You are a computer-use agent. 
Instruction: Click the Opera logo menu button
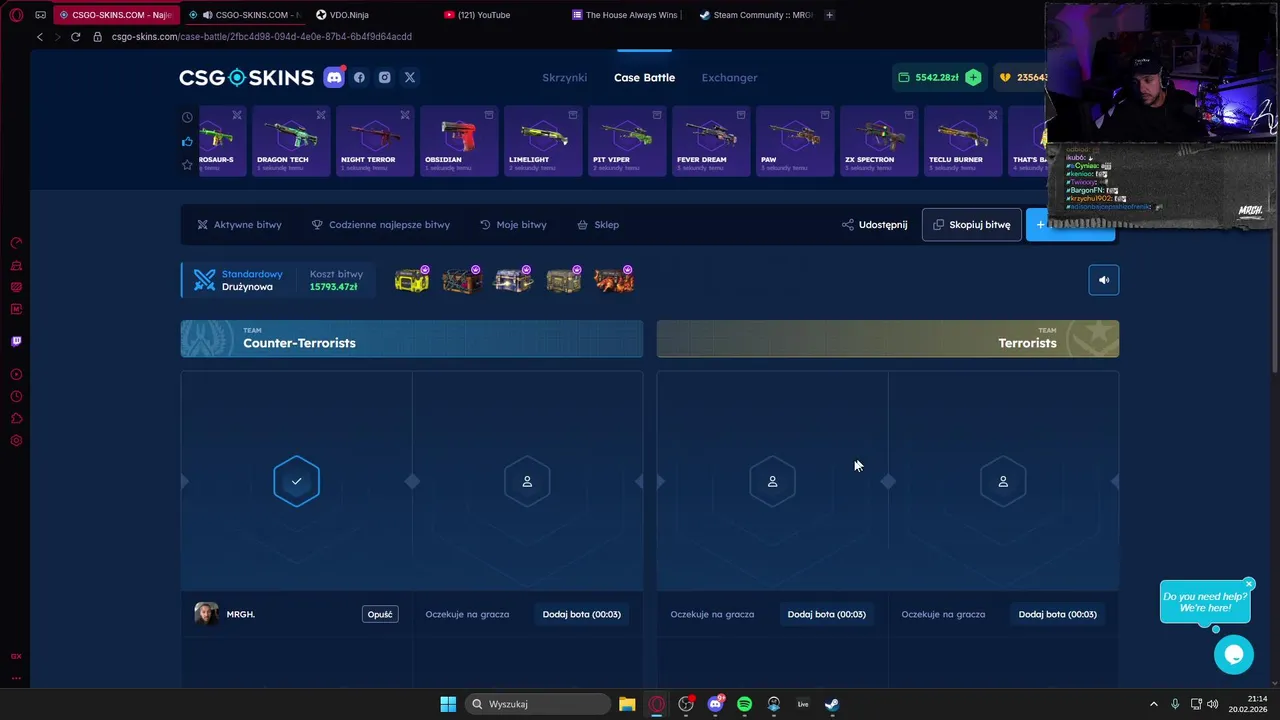click(16, 15)
